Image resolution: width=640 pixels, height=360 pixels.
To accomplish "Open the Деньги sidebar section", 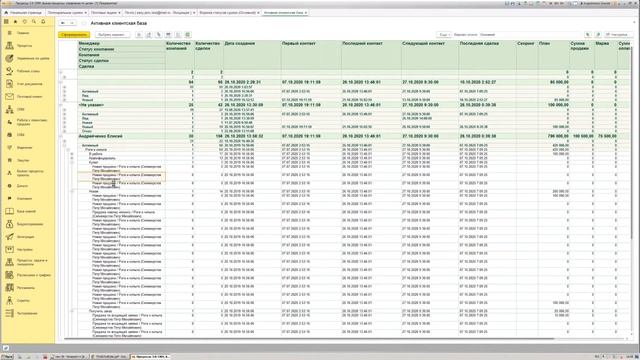I will click(27, 186).
